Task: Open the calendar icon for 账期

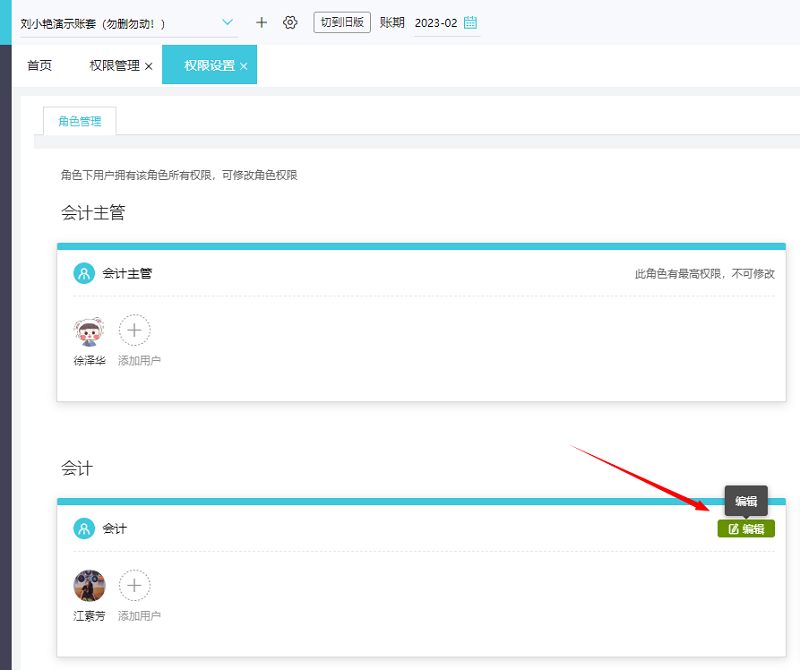Action: [470, 22]
